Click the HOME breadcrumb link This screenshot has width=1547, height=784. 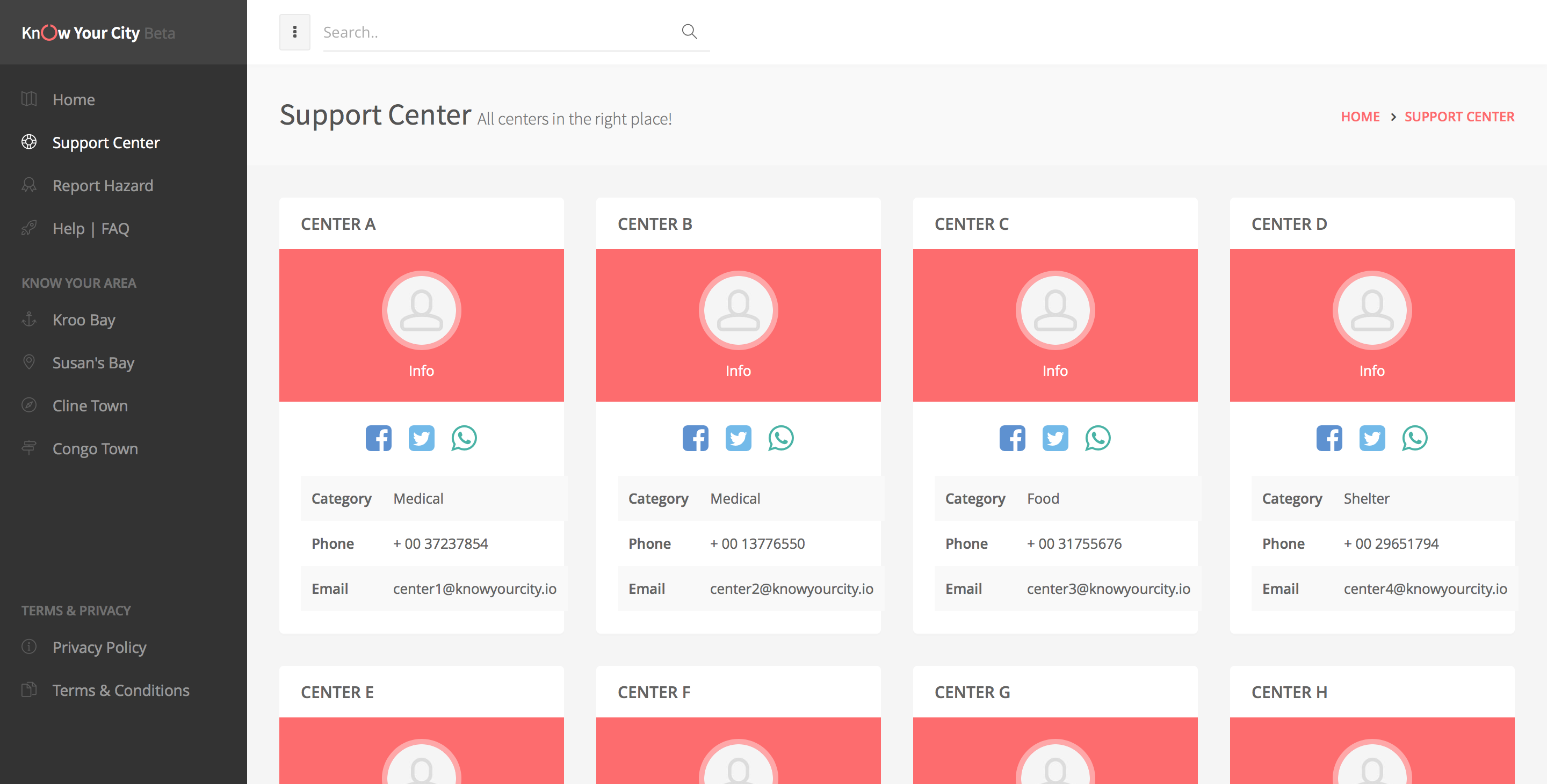click(1360, 117)
